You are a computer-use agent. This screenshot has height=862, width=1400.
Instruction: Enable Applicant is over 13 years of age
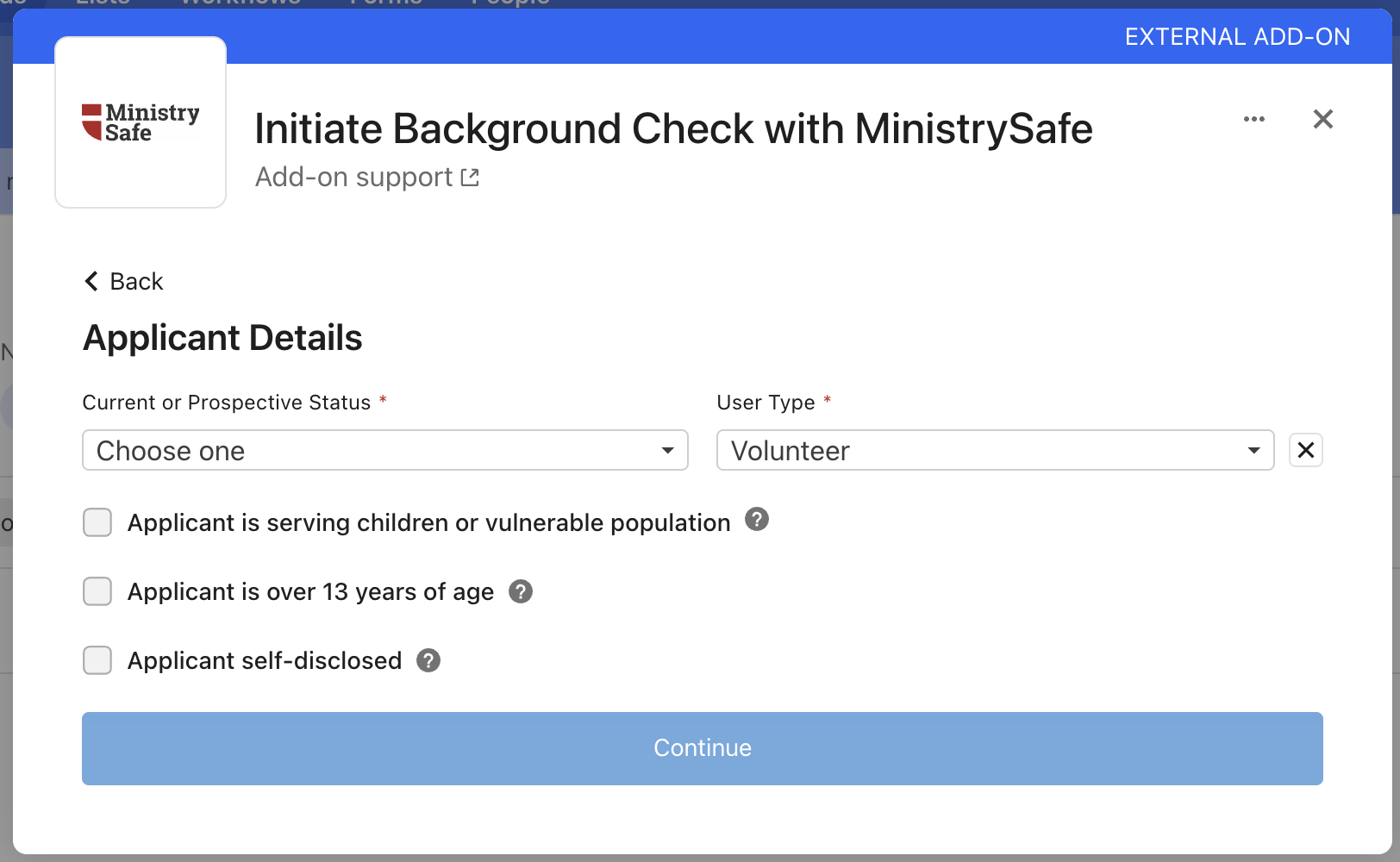97,591
